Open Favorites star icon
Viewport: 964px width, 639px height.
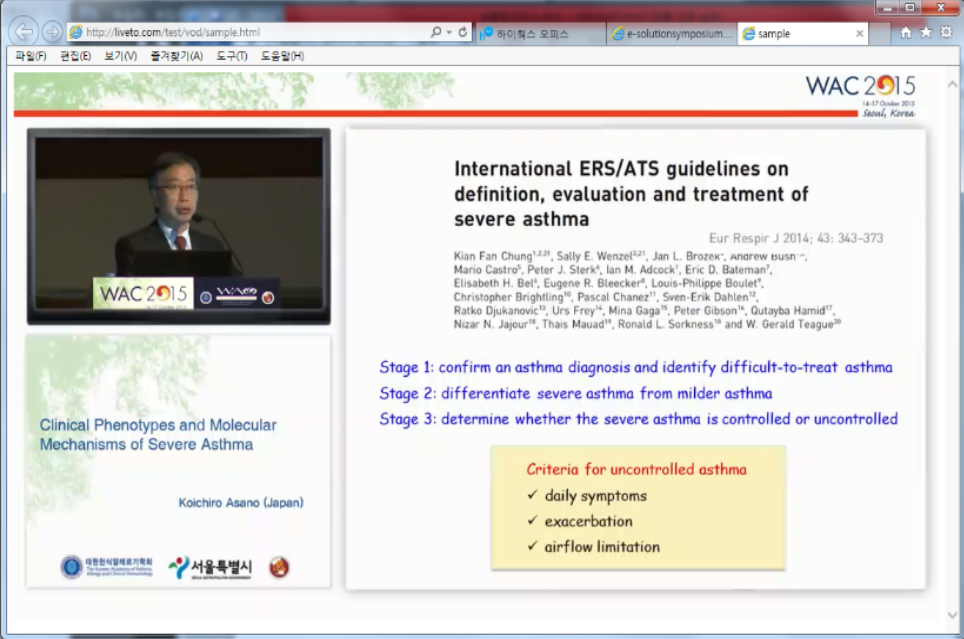click(x=926, y=32)
